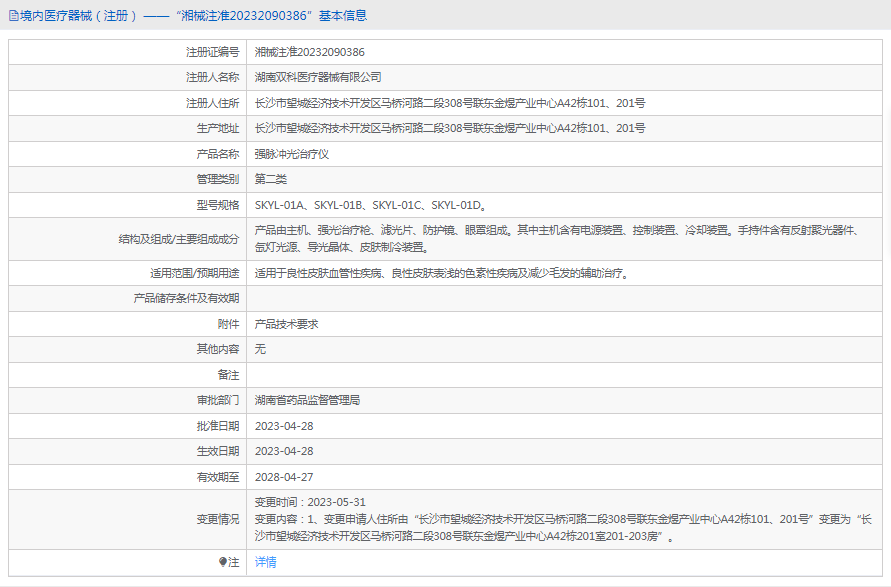The height and width of the screenshot is (587, 891).
Task: Click the document icon in the page title
Action: (x=14, y=16)
